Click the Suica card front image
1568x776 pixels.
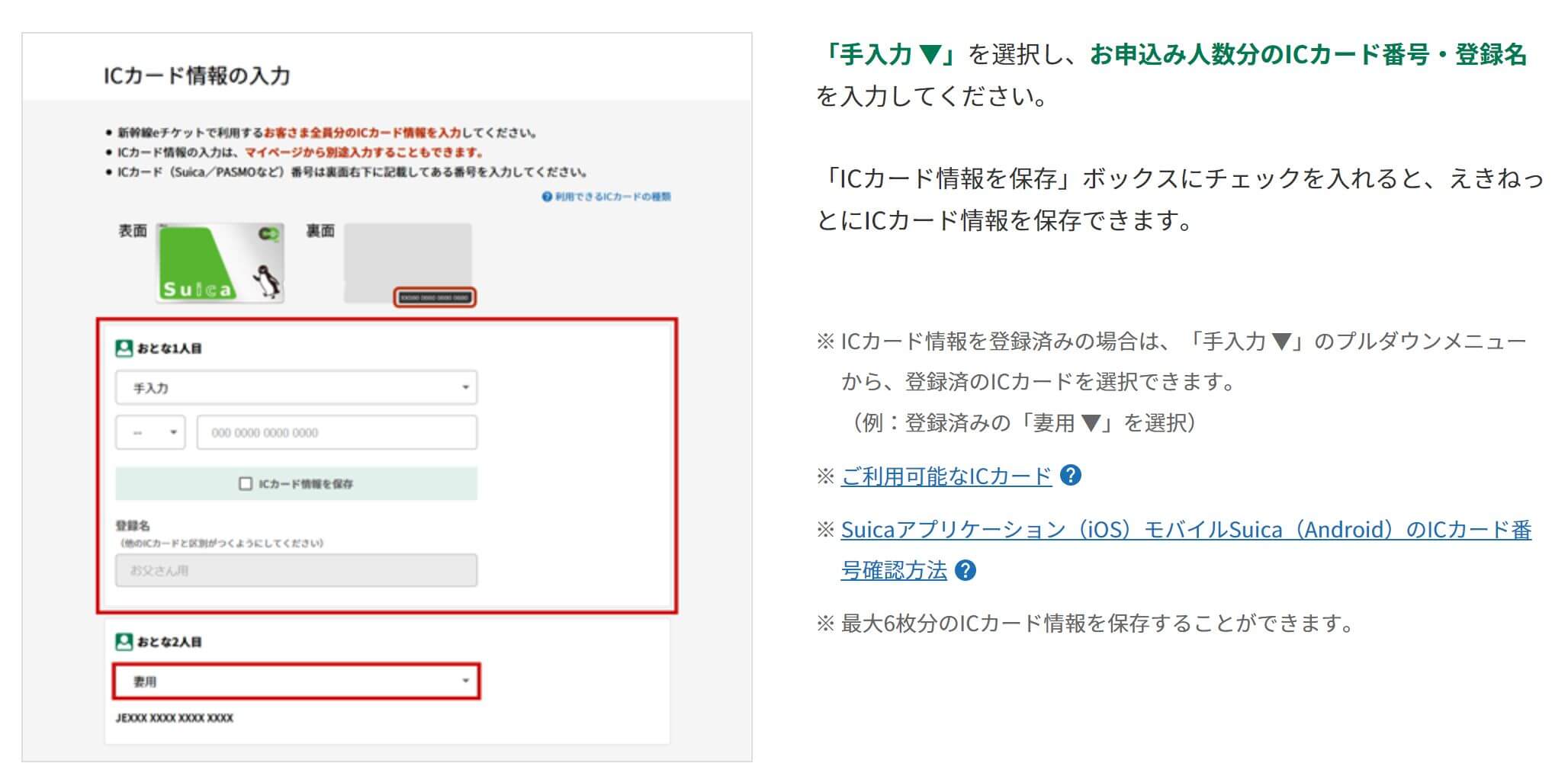[x=220, y=263]
